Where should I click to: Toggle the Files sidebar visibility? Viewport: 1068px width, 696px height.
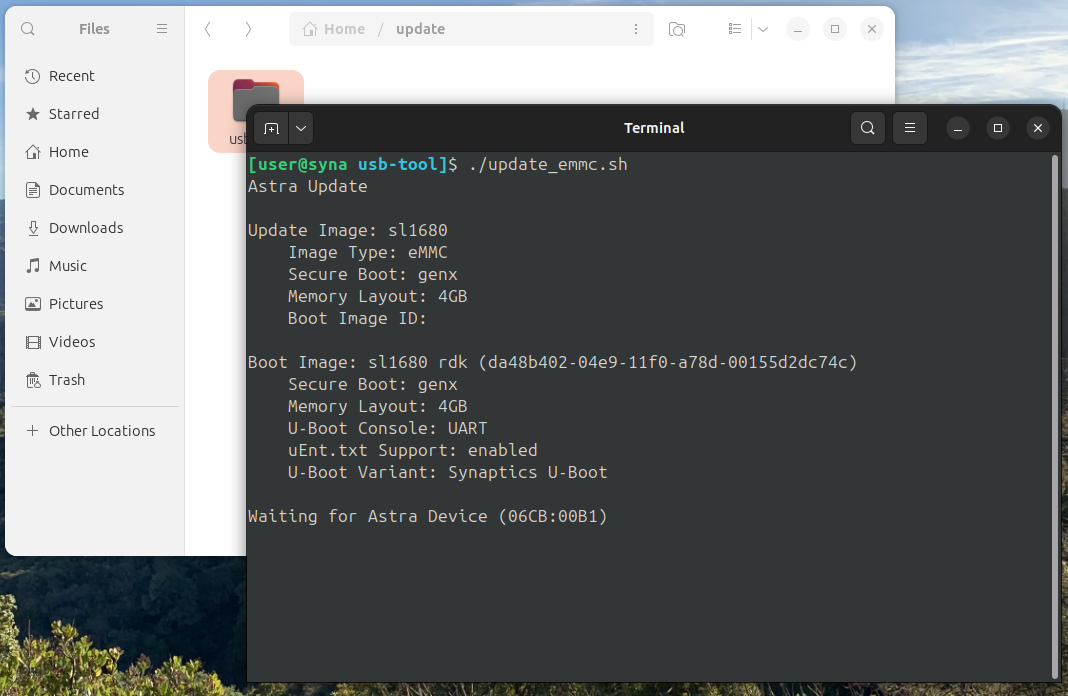point(161,28)
